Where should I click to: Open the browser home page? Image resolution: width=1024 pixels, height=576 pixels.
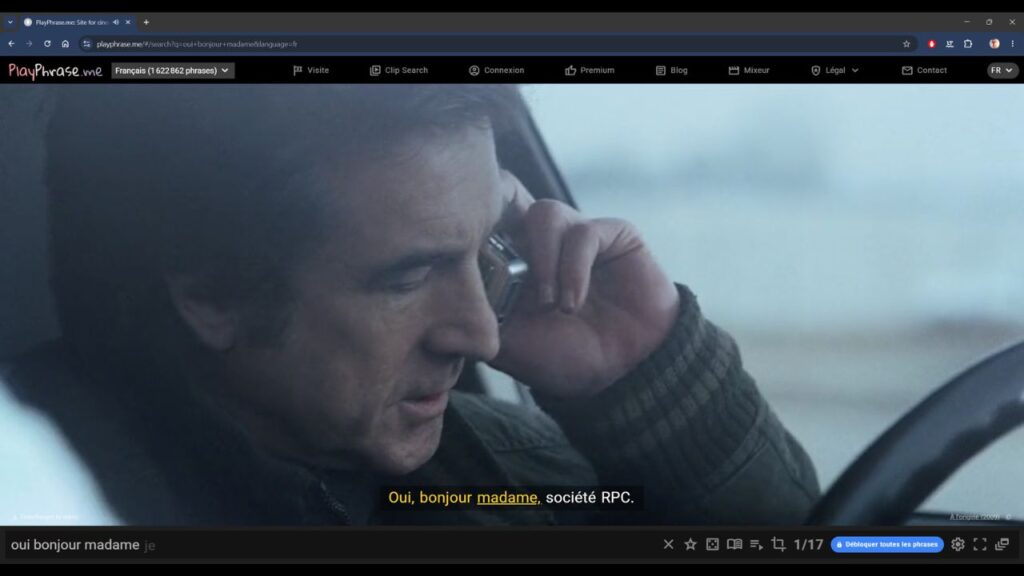click(65, 44)
